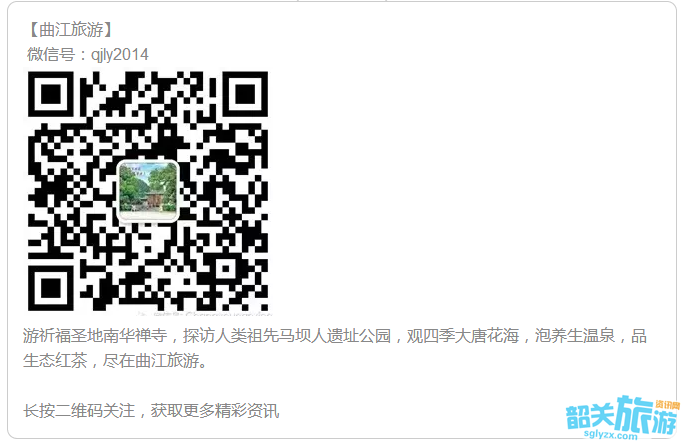Click the QR code's top-right finder square

pos(245,94)
